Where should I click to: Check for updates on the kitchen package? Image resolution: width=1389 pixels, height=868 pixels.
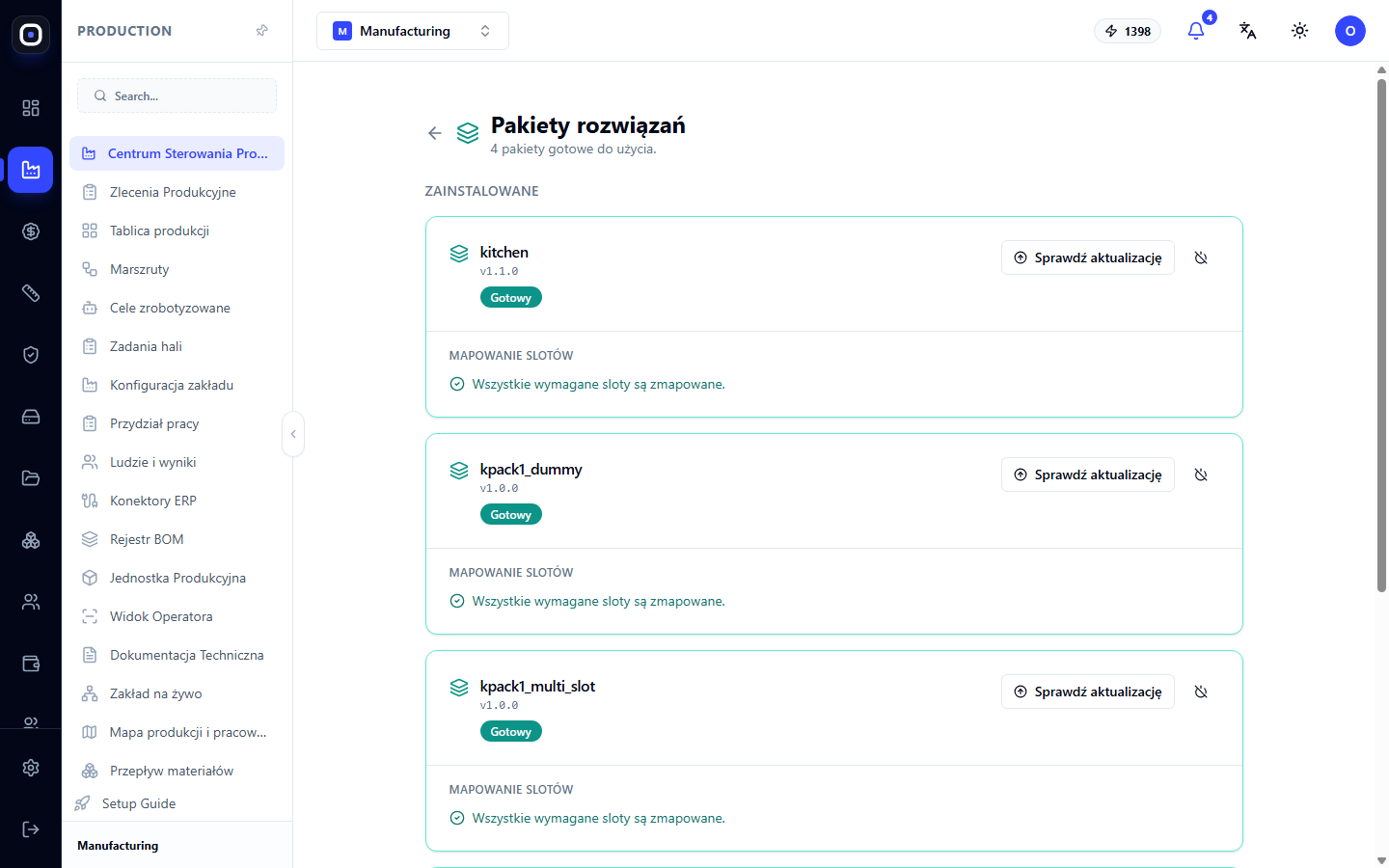point(1088,258)
